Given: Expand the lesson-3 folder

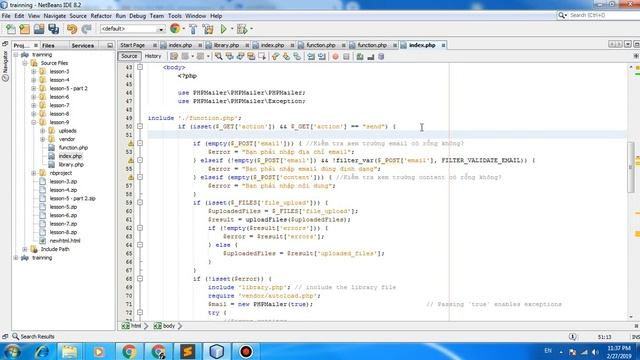Looking at the screenshot, I should point(34,71).
